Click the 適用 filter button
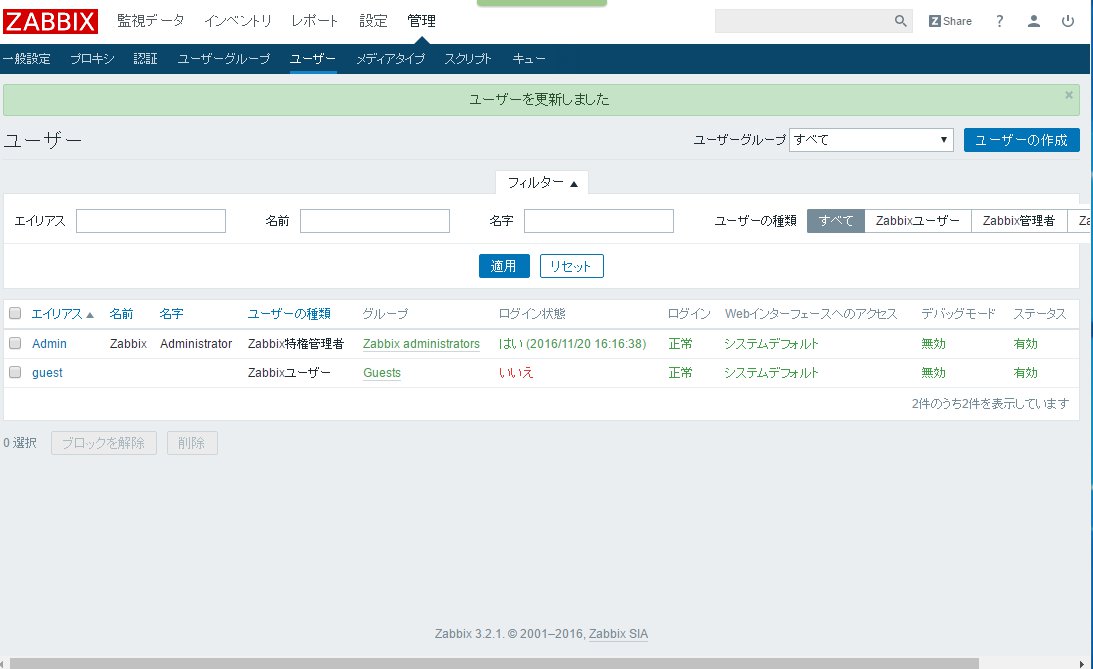The height and width of the screenshot is (669, 1093). point(504,266)
